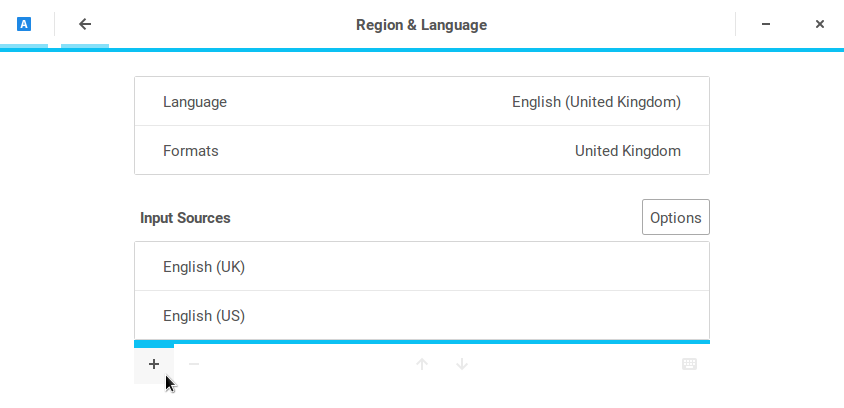Open the Formats setting row

[x=421, y=151]
